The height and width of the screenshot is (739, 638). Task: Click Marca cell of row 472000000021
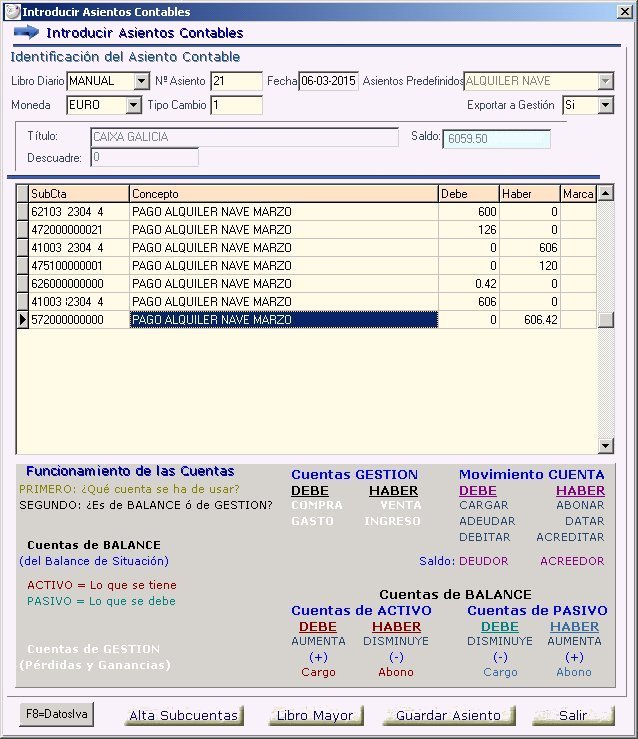pos(579,230)
